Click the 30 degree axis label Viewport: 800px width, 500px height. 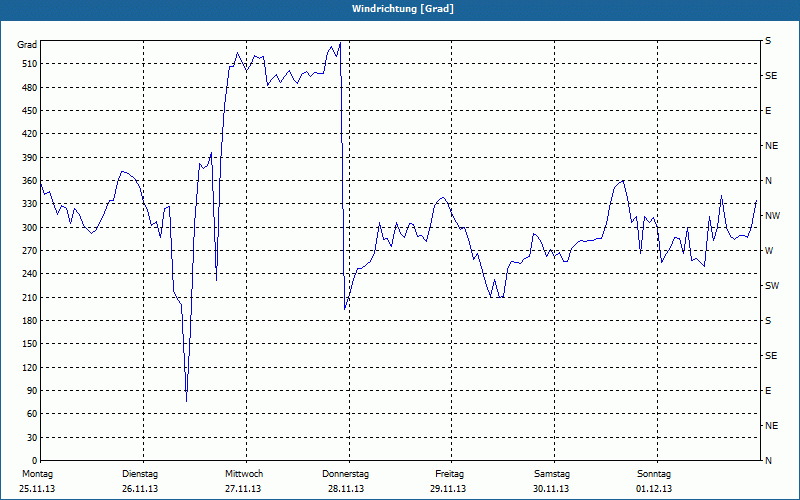pos(32,437)
